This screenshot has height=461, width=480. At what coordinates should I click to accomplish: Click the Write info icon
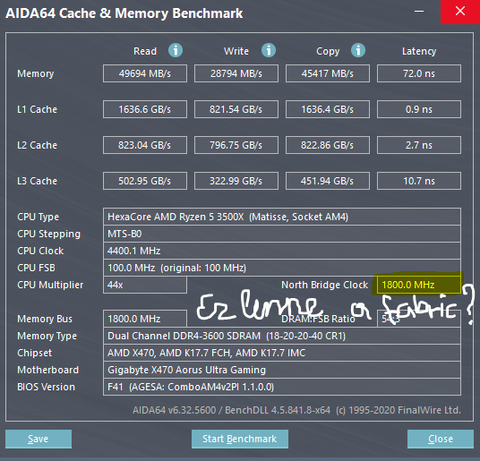pyautogui.click(x=269, y=51)
